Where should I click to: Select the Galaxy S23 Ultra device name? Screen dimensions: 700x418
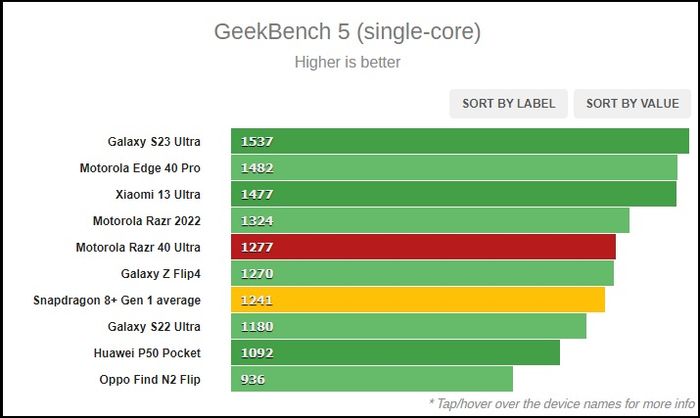pyautogui.click(x=154, y=142)
